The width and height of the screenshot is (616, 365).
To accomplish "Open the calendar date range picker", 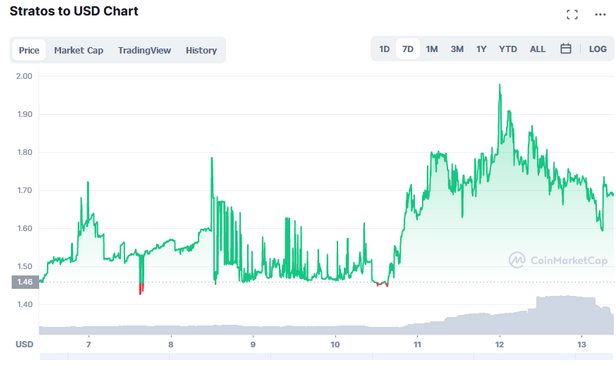I will pyautogui.click(x=565, y=49).
